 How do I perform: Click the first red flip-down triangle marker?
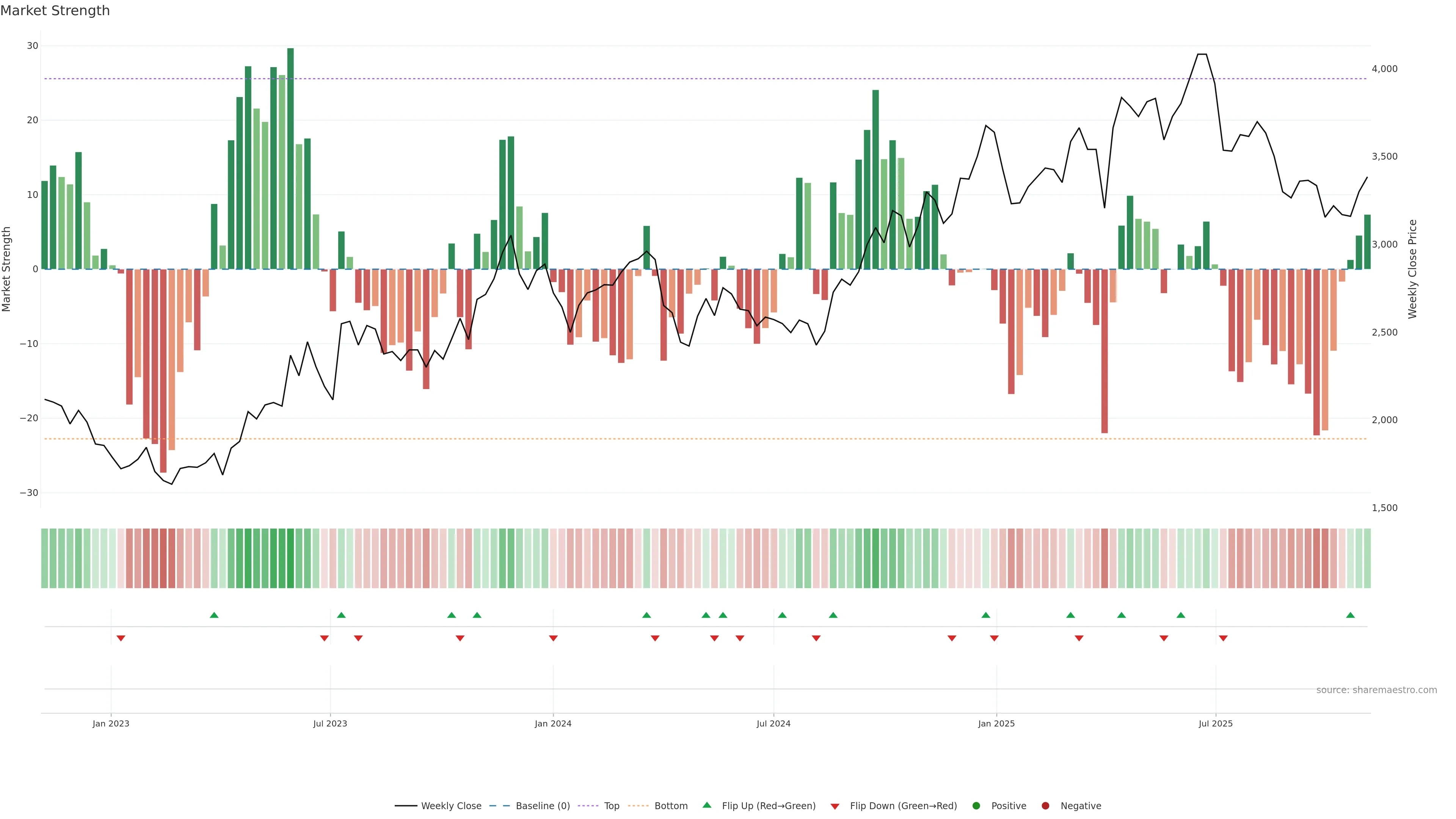tap(121, 638)
